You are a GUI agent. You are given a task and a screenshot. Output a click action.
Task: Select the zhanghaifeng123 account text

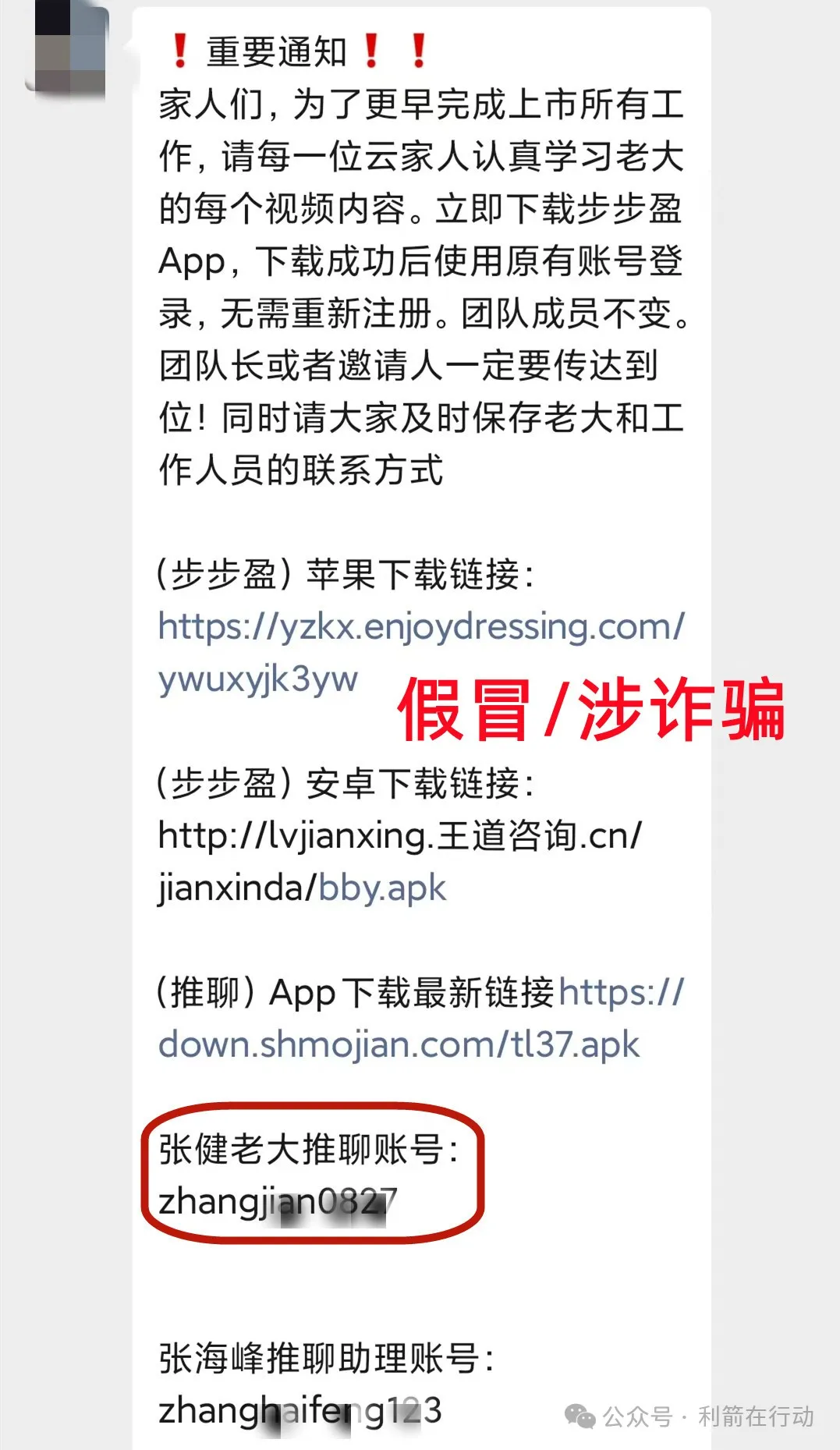tap(300, 1410)
